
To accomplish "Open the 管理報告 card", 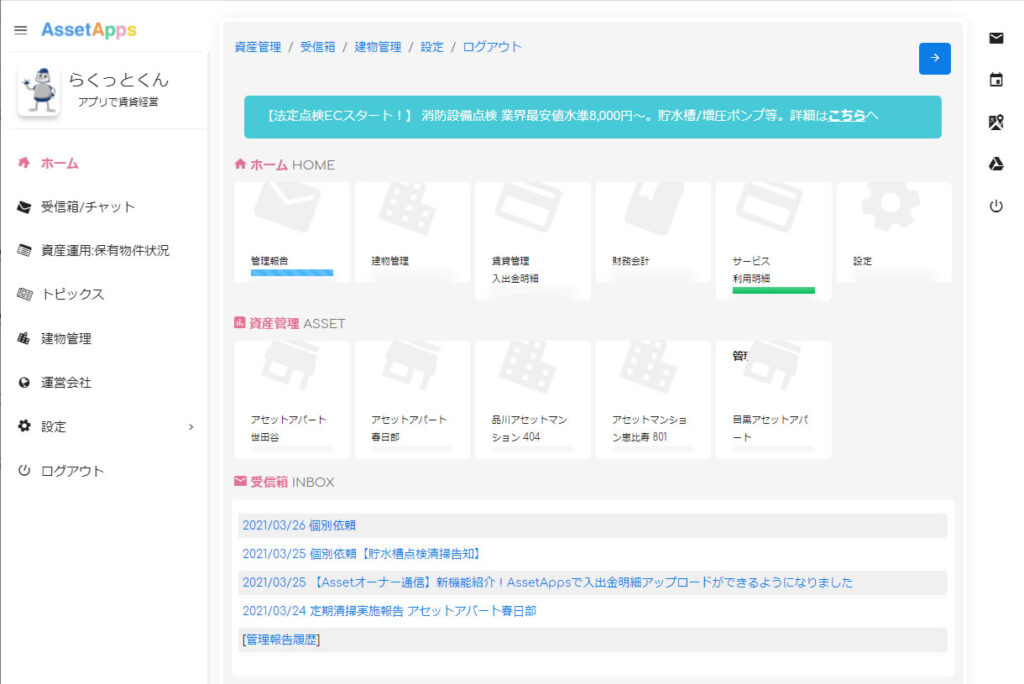I will click(x=292, y=233).
